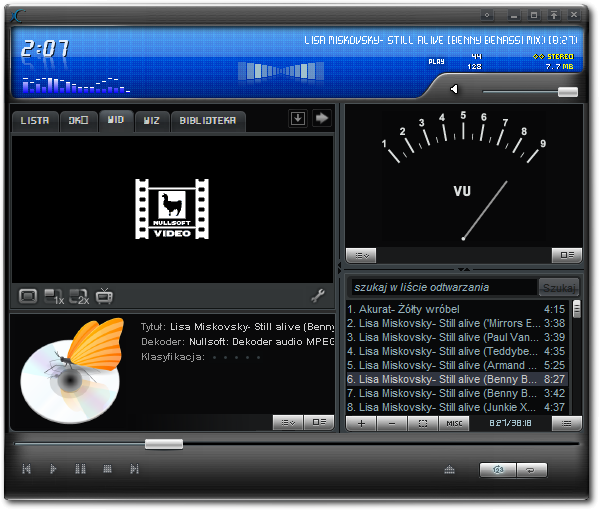Open the WIZ visualization tab
Viewport: 599px width, 510px height.
[x=152, y=121]
